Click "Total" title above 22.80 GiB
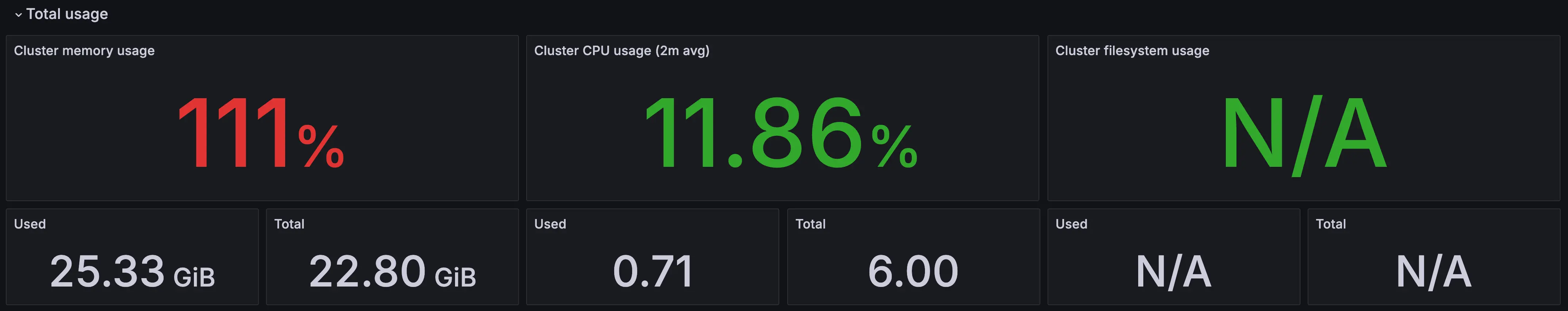Screen dimensions: 1568x311 [x=289, y=224]
